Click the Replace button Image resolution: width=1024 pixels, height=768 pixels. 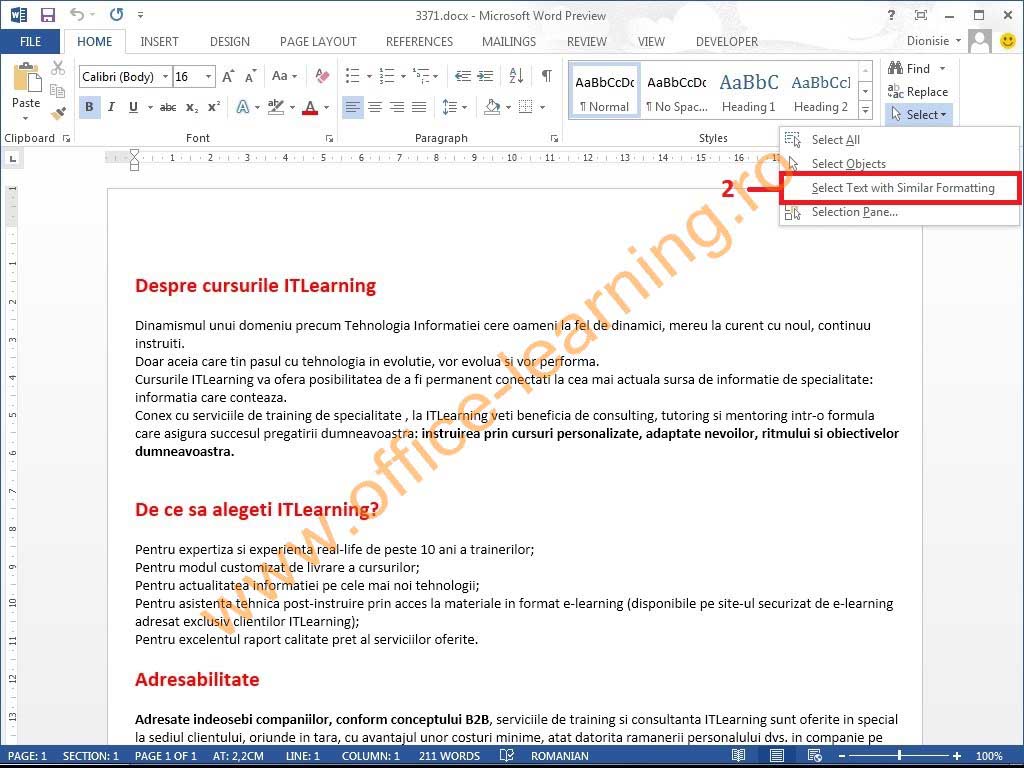click(918, 91)
